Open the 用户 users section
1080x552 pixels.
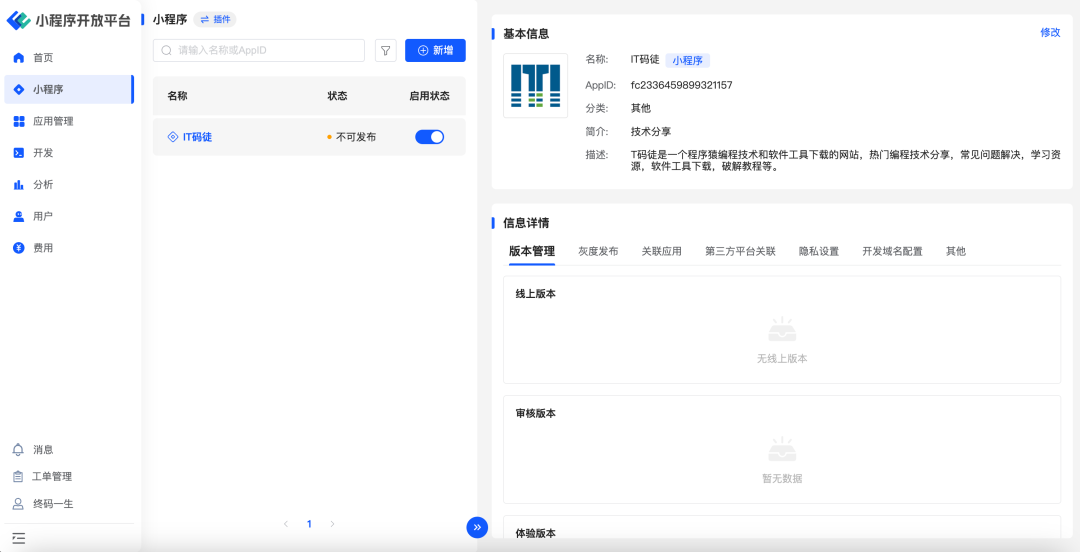click(x=42, y=216)
